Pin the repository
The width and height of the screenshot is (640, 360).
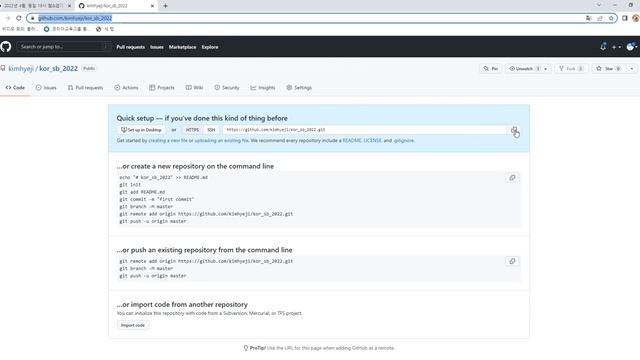click(491, 69)
